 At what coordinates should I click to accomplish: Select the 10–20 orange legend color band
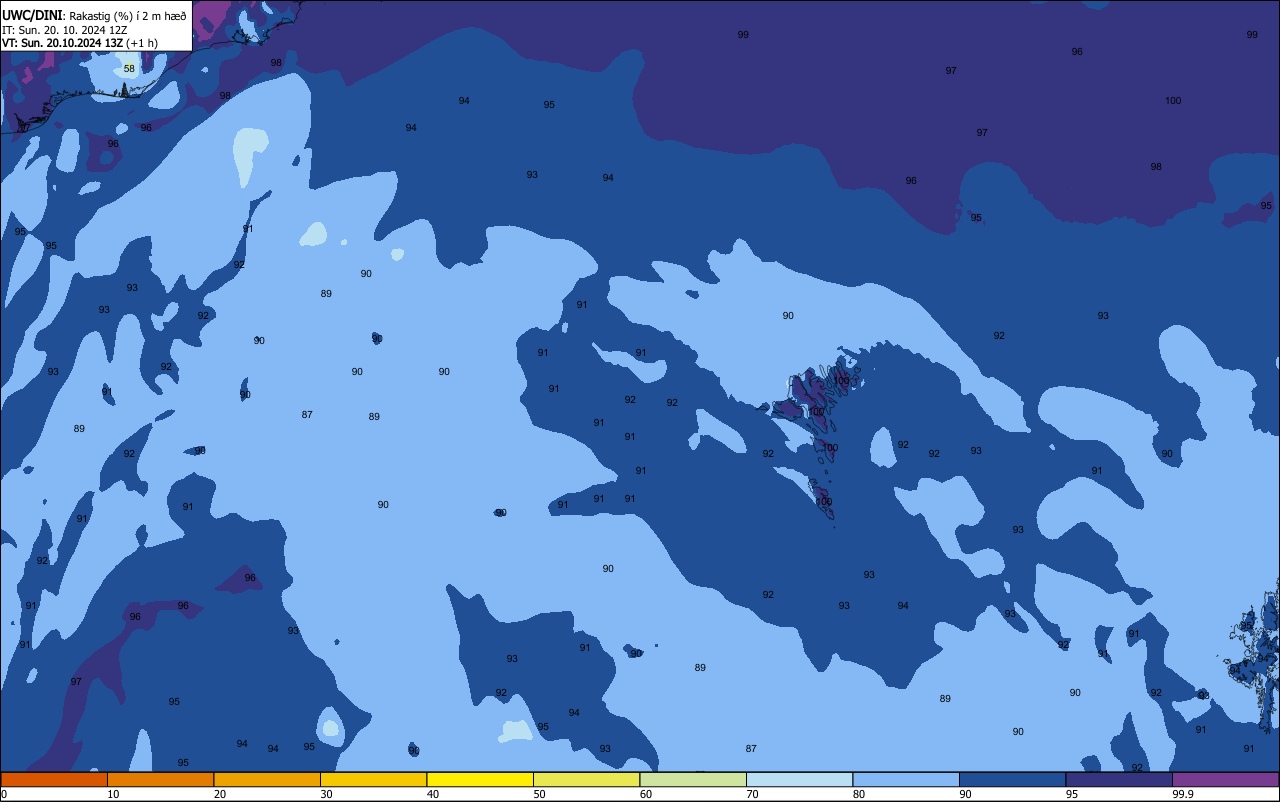click(x=160, y=779)
